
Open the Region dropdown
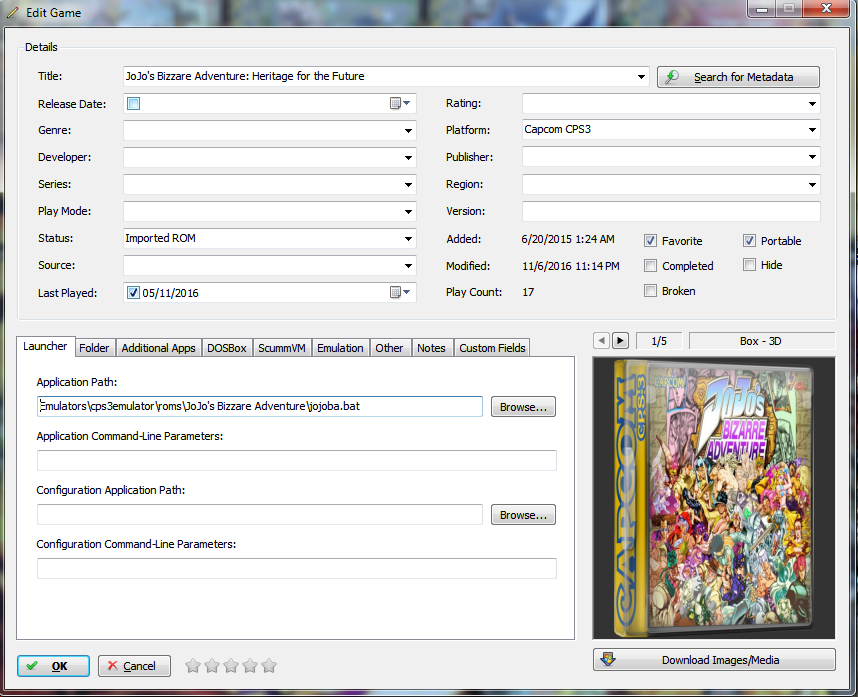tap(812, 185)
